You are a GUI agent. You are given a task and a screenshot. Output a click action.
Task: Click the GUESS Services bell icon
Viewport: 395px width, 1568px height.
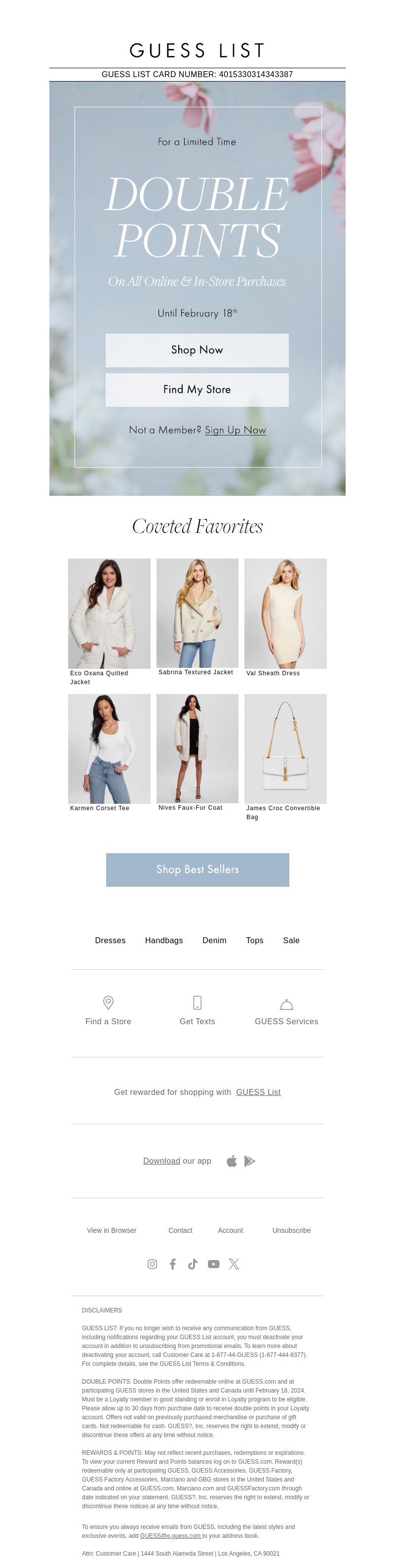(287, 1004)
